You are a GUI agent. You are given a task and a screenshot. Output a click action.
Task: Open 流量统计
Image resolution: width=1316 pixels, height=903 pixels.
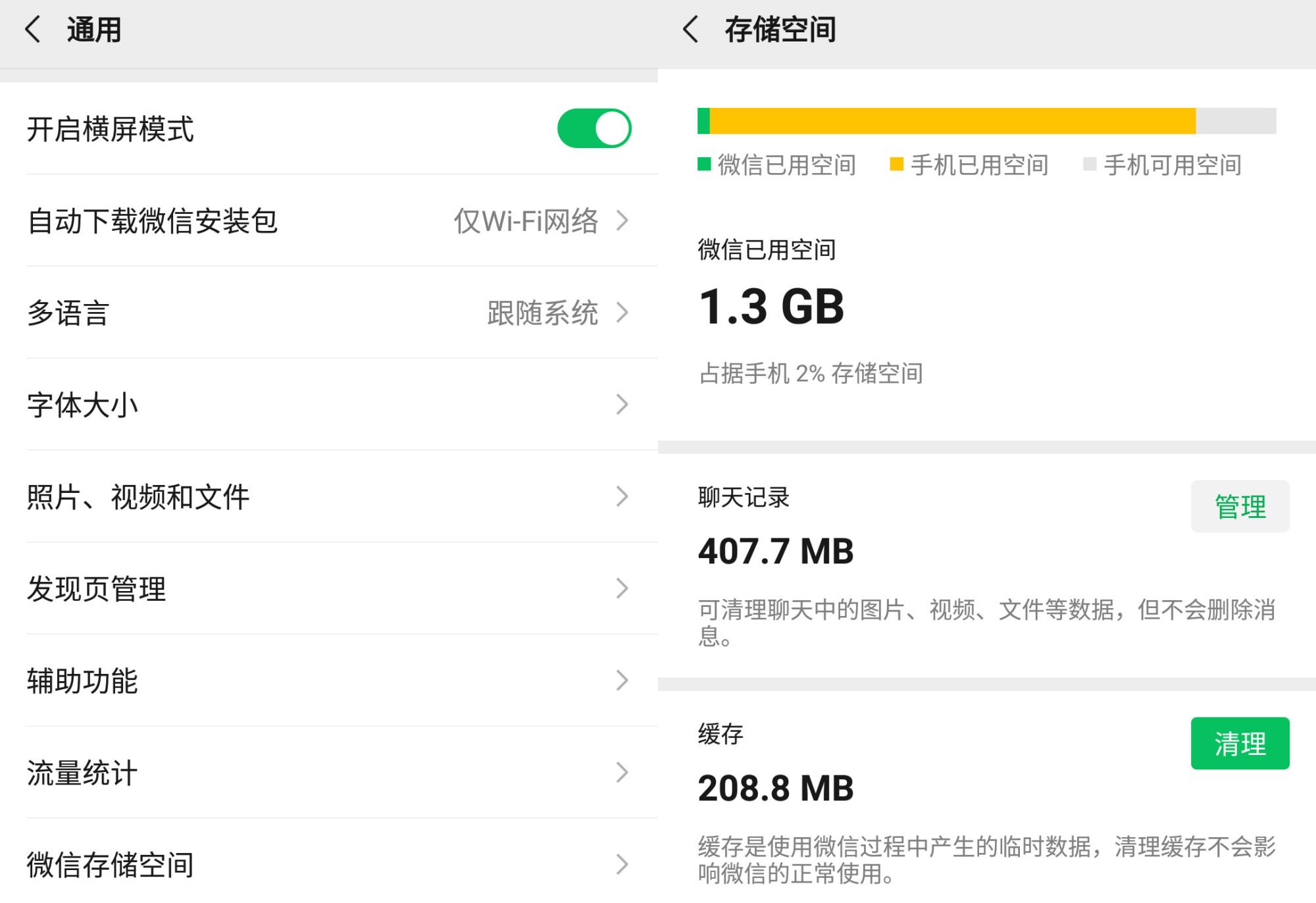click(x=329, y=773)
